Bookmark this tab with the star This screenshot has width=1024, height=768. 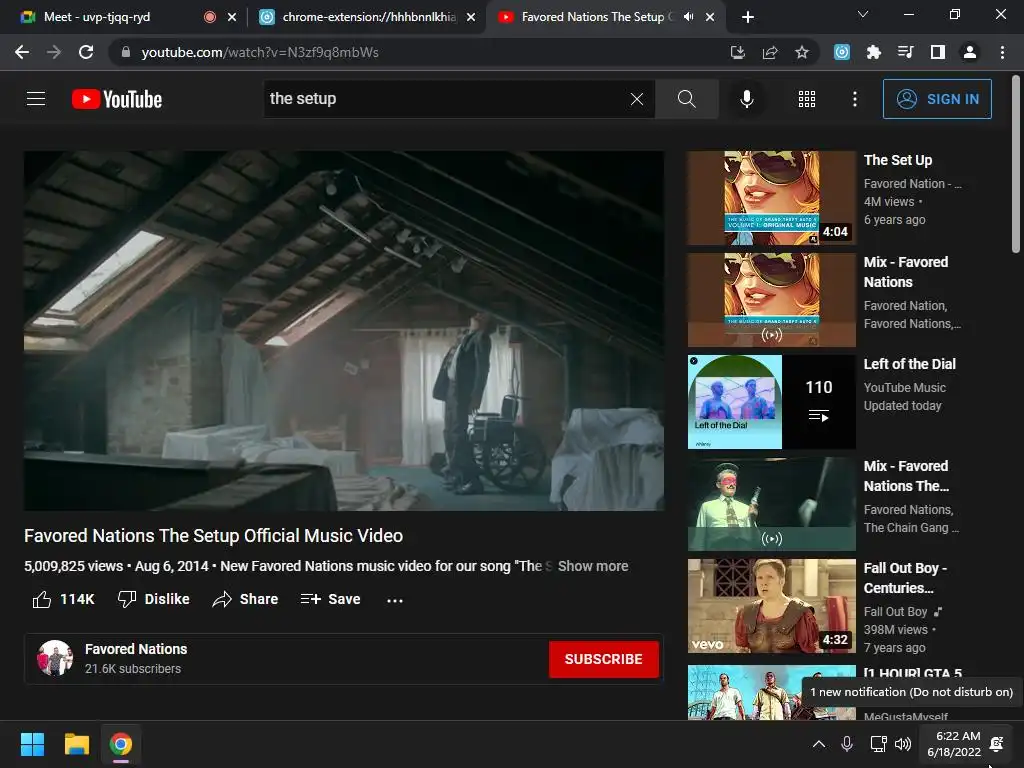(801, 52)
